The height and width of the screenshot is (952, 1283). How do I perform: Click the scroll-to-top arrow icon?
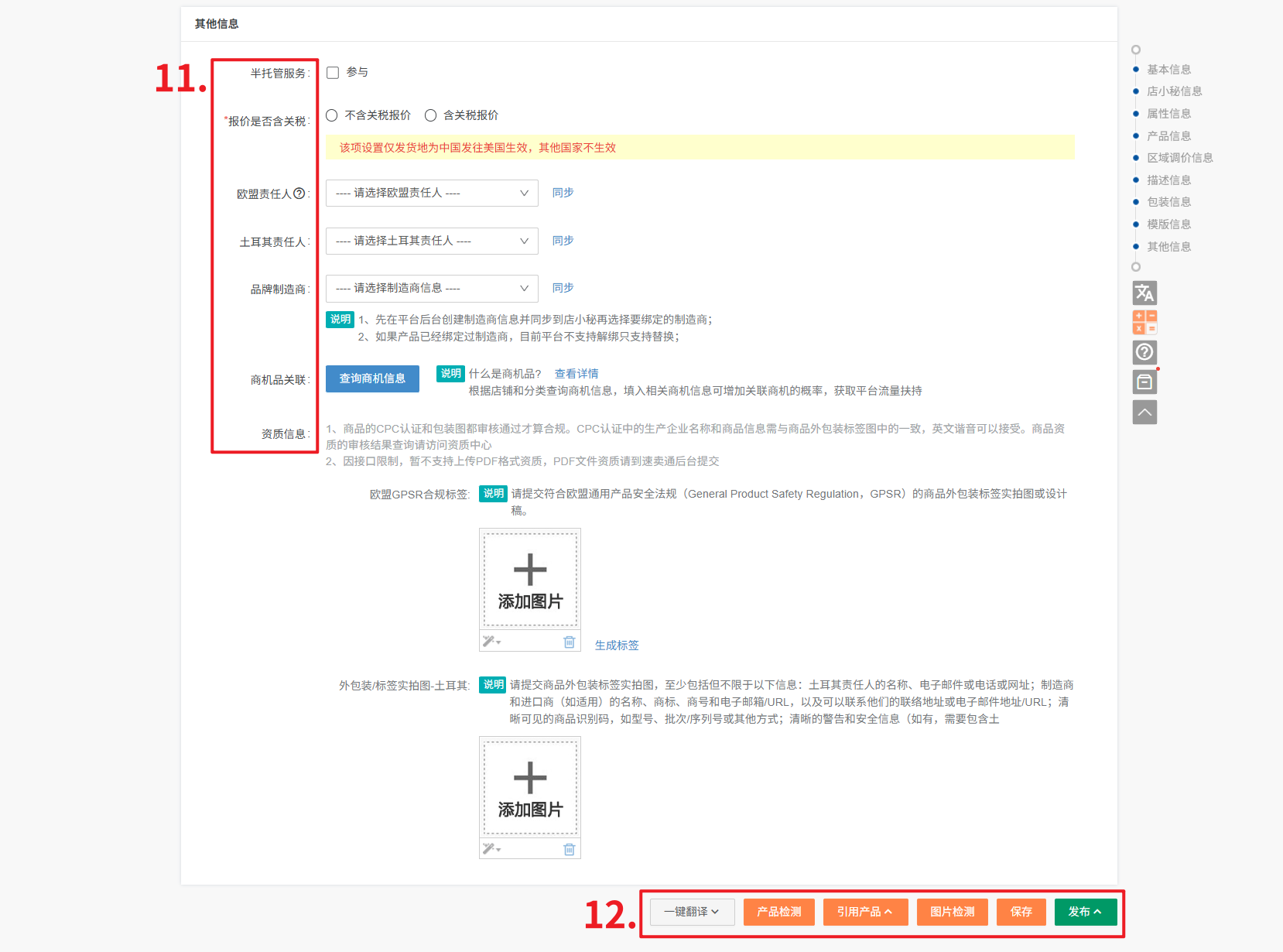pyautogui.click(x=1144, y=413)
